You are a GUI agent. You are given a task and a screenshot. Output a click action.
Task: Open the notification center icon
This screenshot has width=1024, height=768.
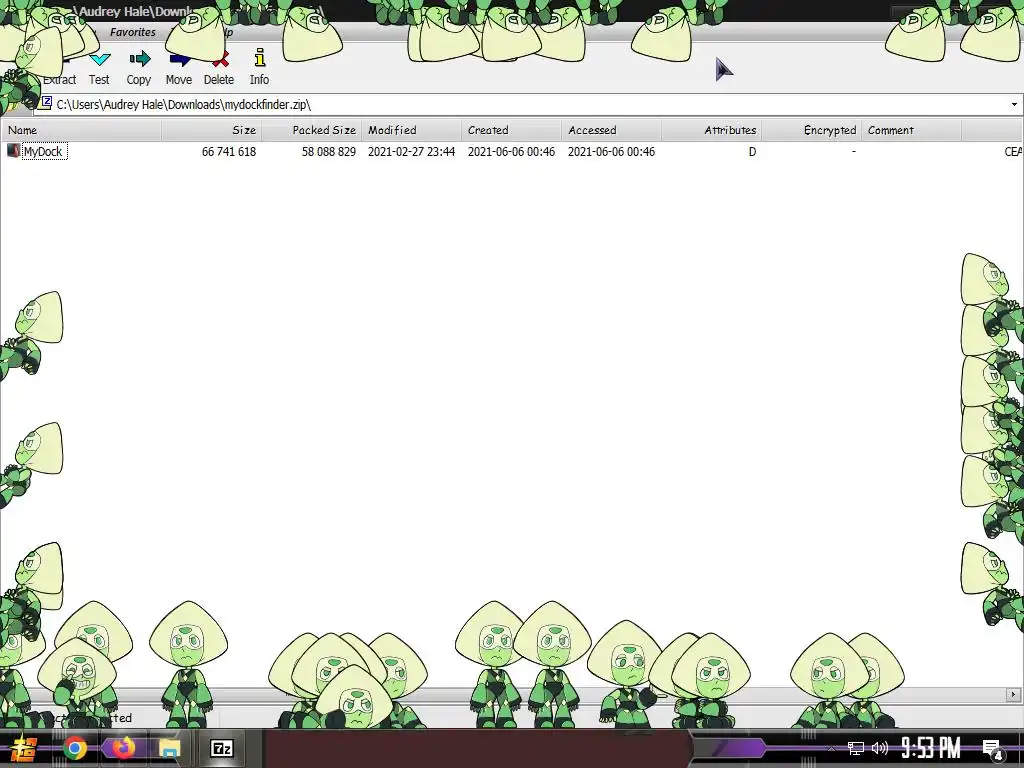coord(992,749)
